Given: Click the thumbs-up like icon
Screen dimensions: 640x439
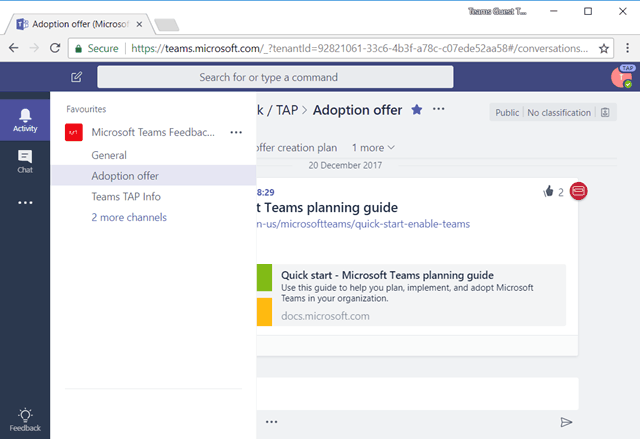Looking at the screenshot, I should (548, 191).
